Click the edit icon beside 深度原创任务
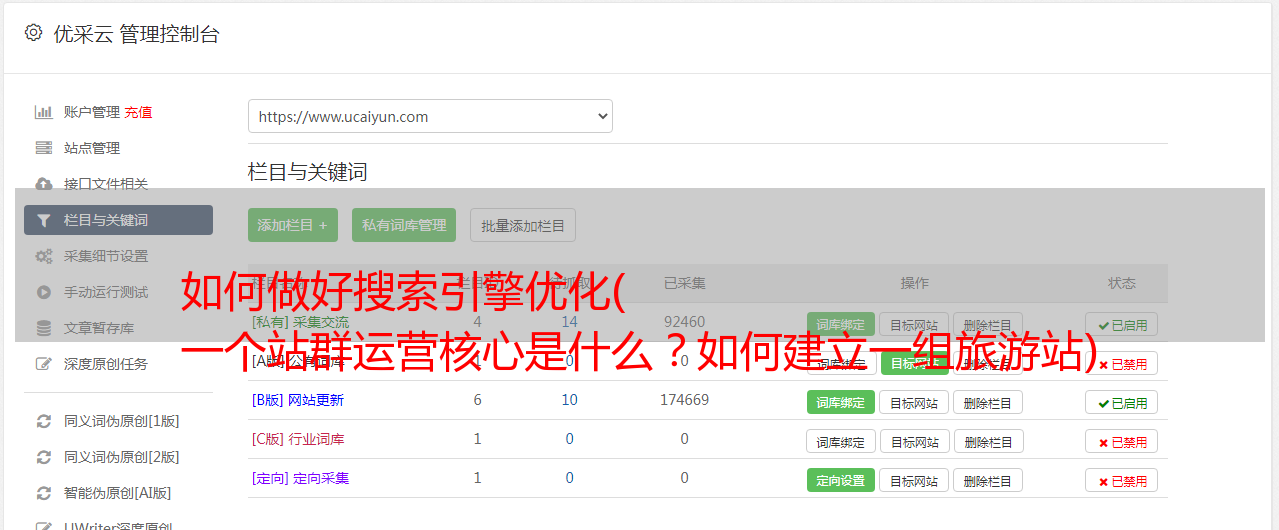This screenshot has height=530, width=1279. coord(44,364)
